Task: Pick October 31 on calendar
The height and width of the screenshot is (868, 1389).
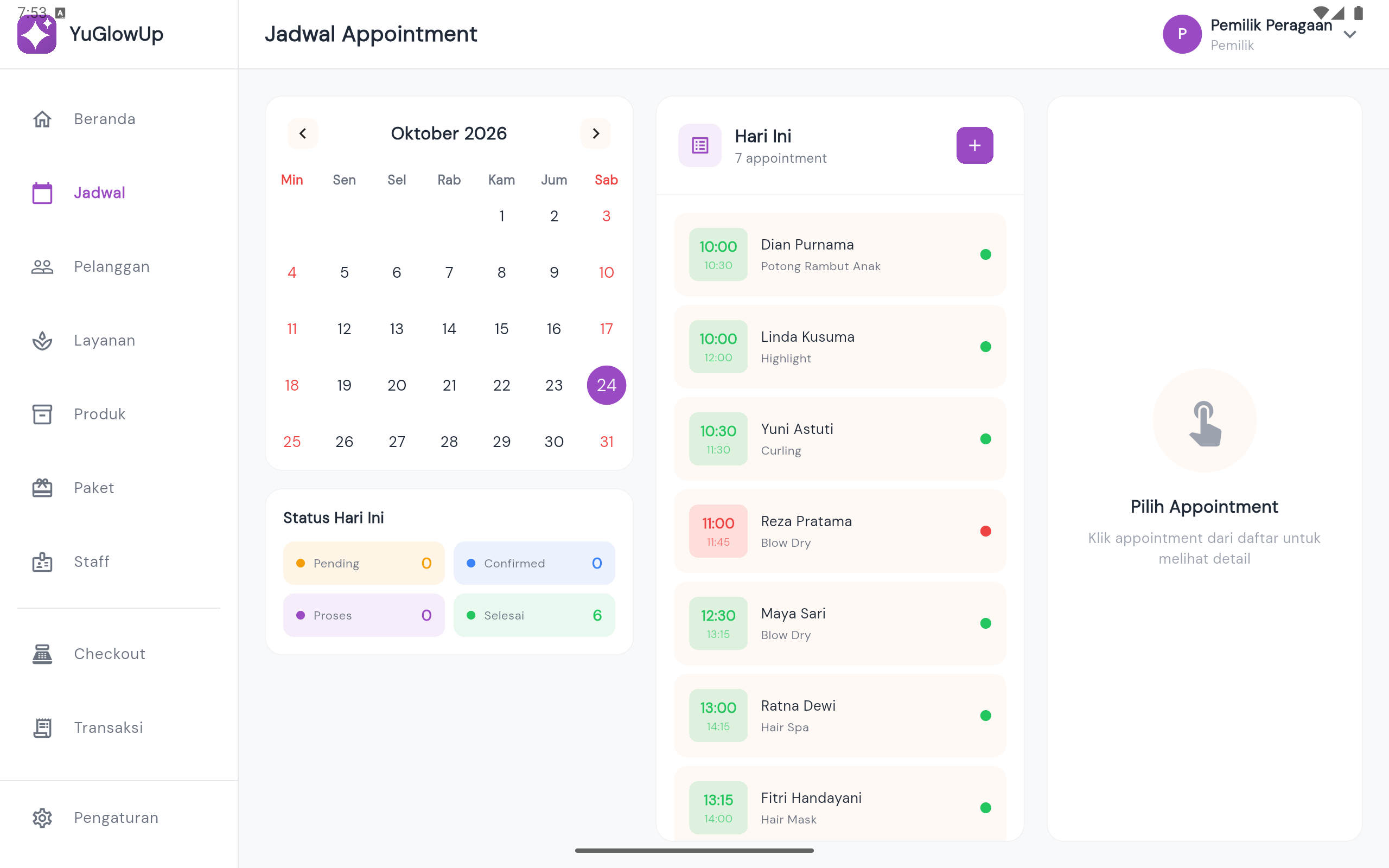Action: click(606, 442)
